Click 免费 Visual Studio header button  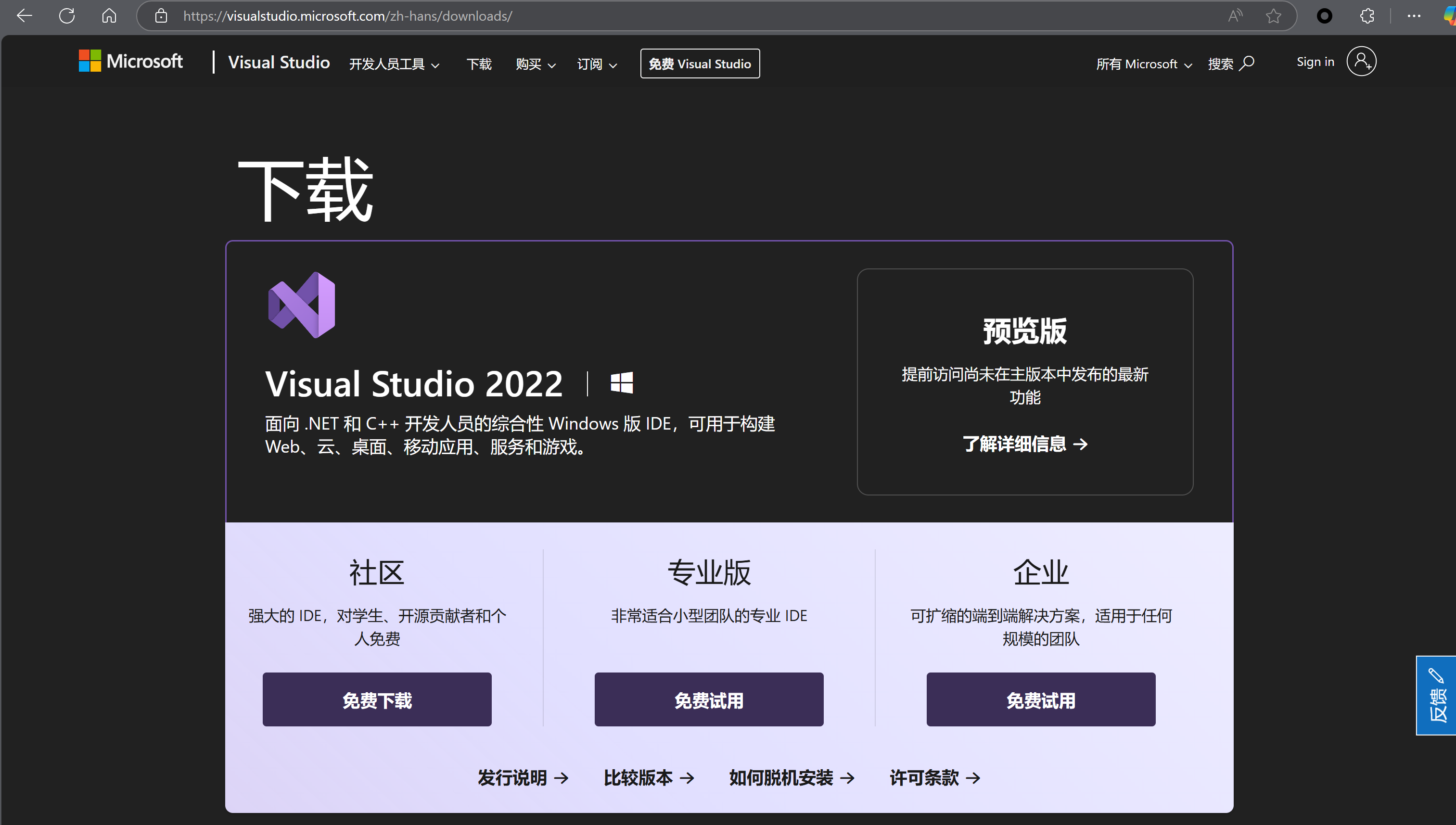coord(700,63)
